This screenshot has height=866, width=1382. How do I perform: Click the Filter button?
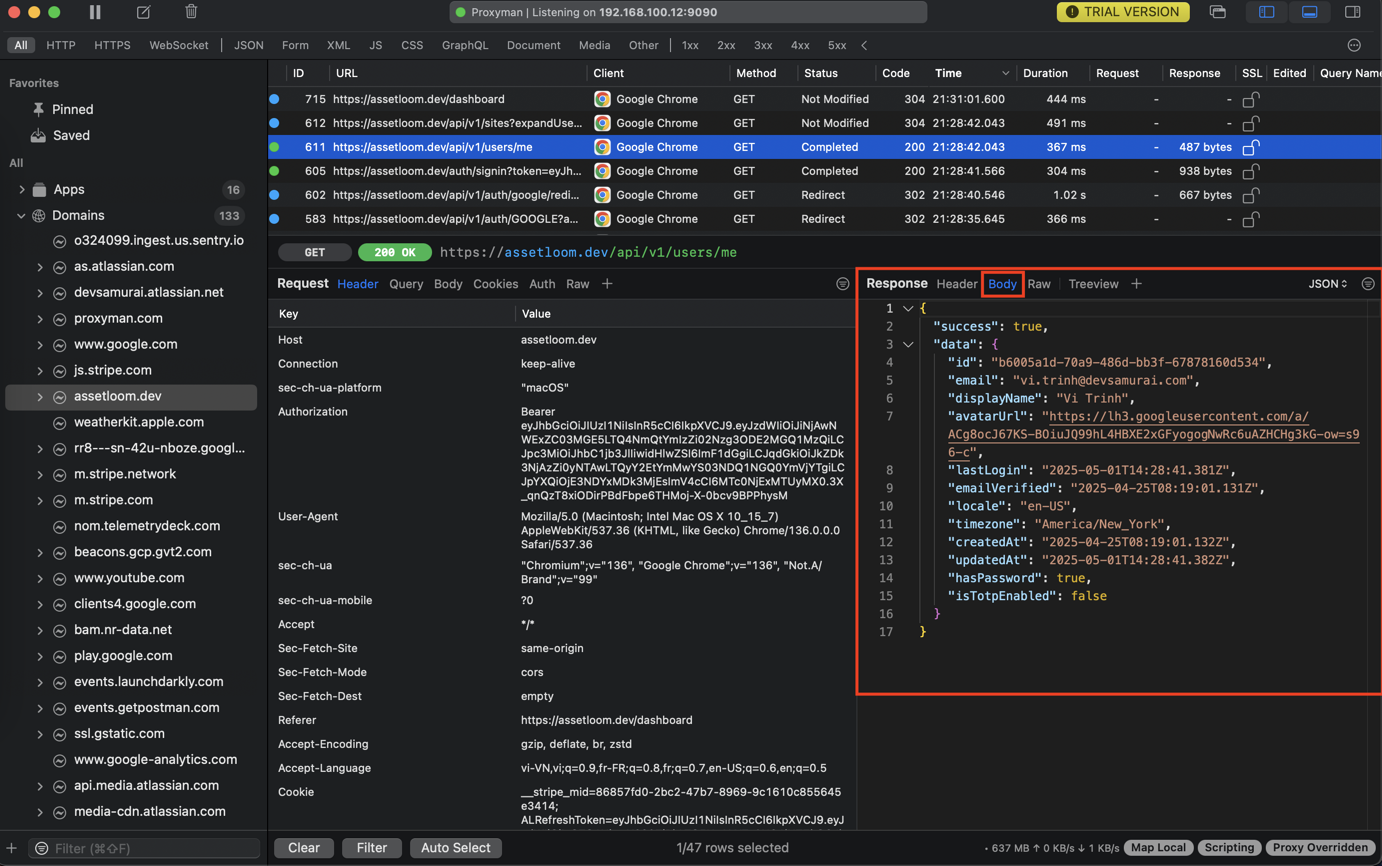[x=372, y=848]
